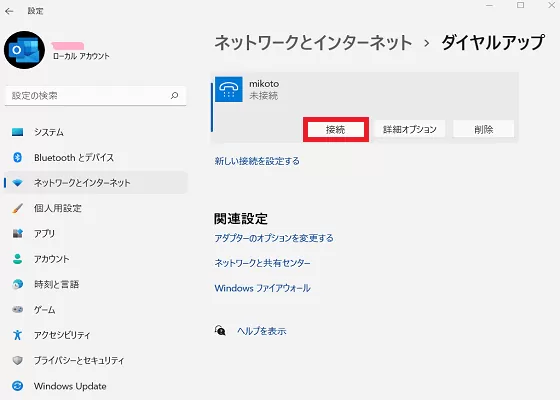
Task: Open the Outlook account profile picture
Action: coord(24,50)
